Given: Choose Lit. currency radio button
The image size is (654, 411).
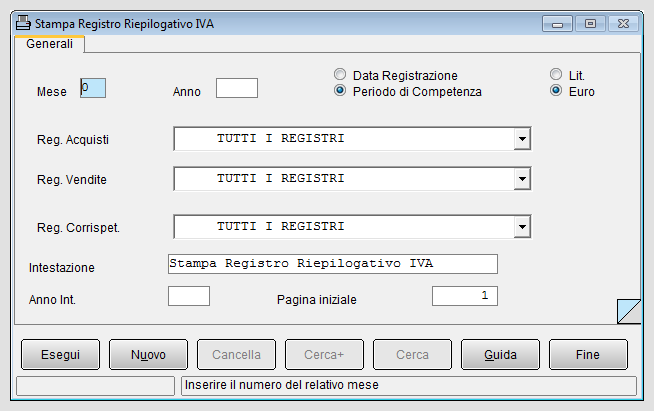Looking at the screenshot, I should [556, 74].
